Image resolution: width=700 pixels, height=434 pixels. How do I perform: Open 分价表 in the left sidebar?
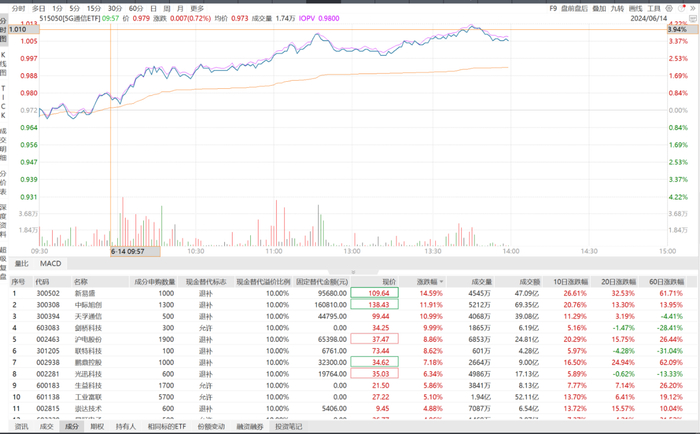click(x=4, y=182)
